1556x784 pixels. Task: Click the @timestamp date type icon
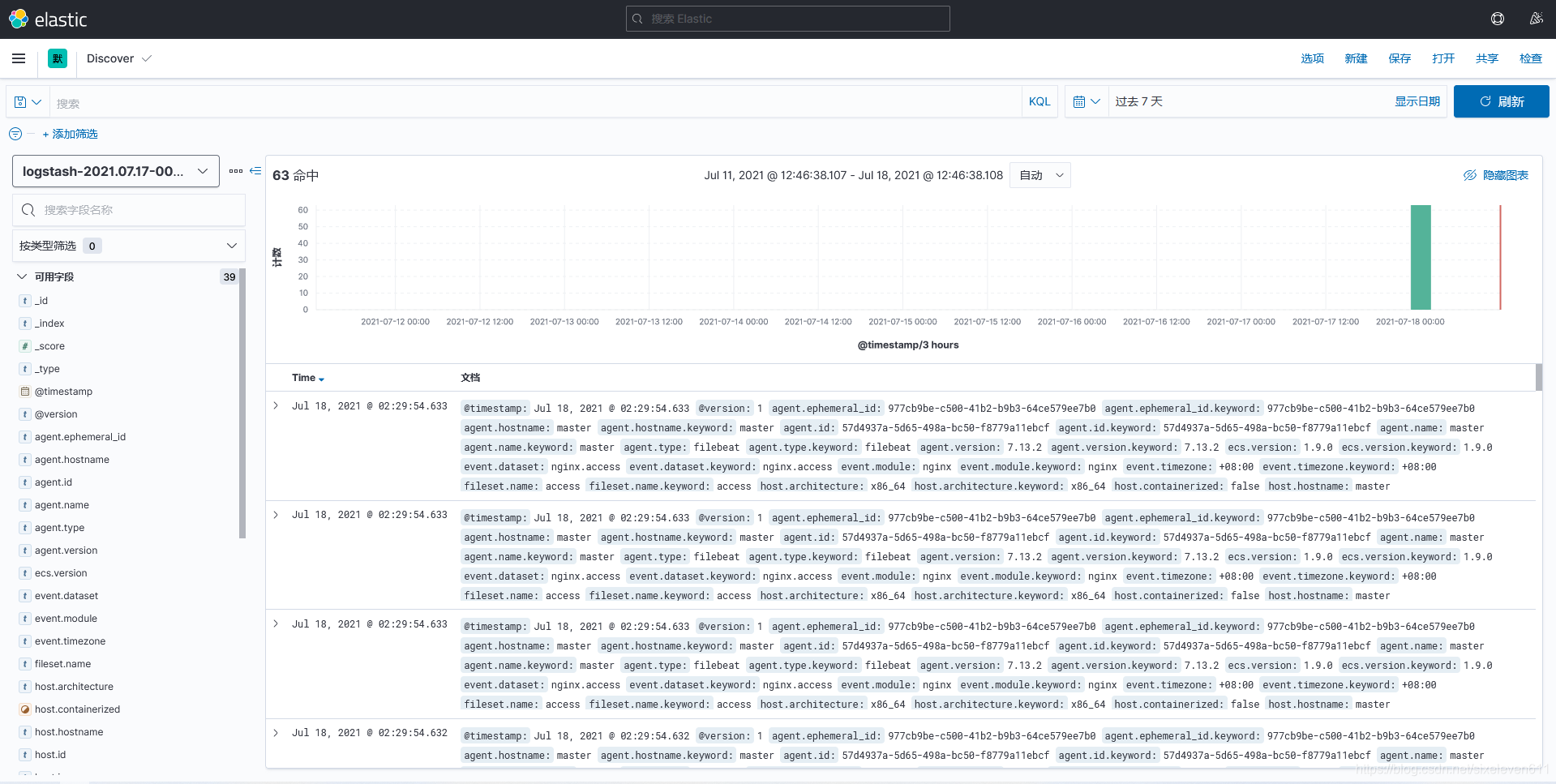pyautogui.click(x=25, y=392)
